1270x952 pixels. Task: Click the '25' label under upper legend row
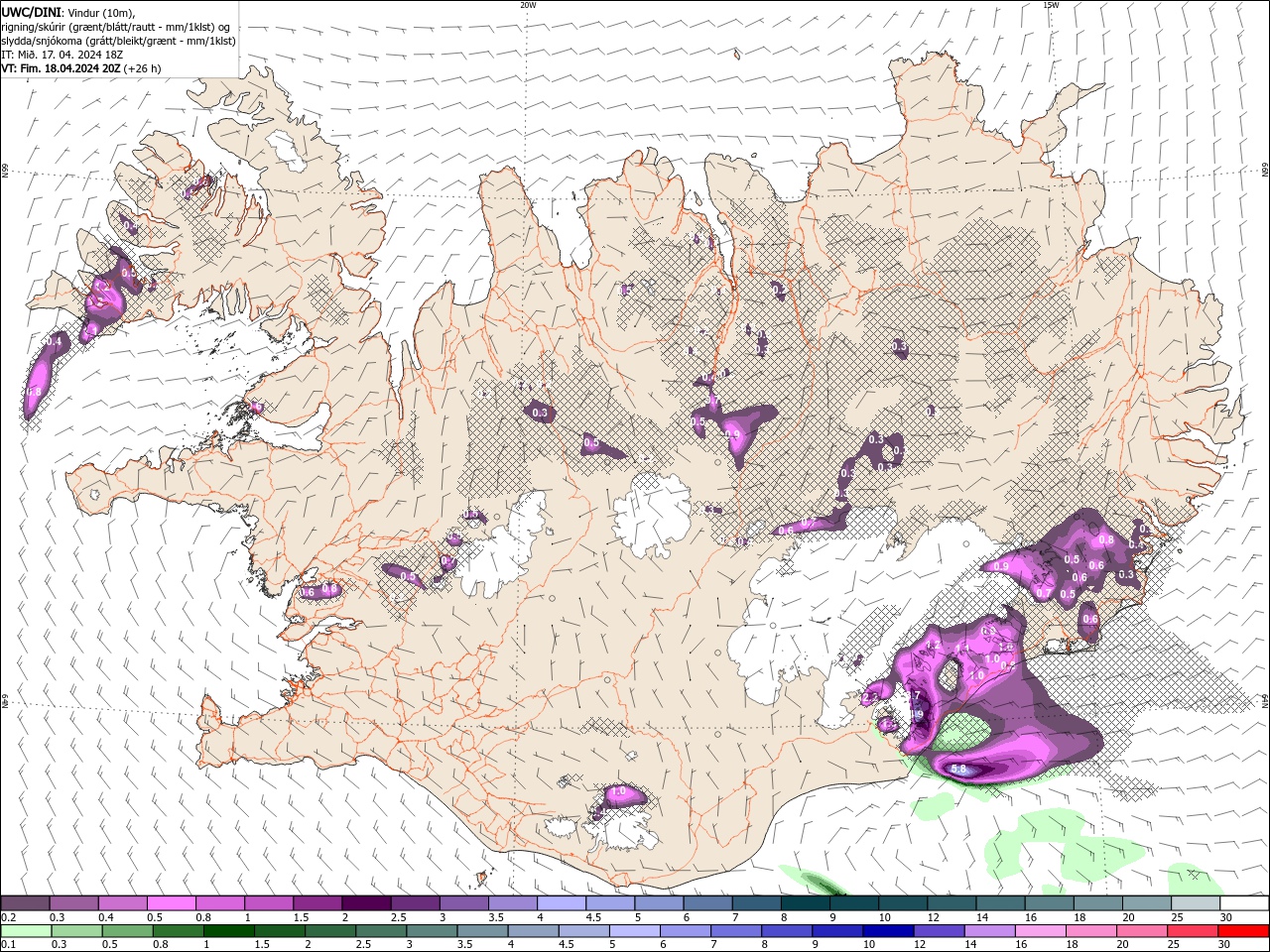pos(1176,917)
